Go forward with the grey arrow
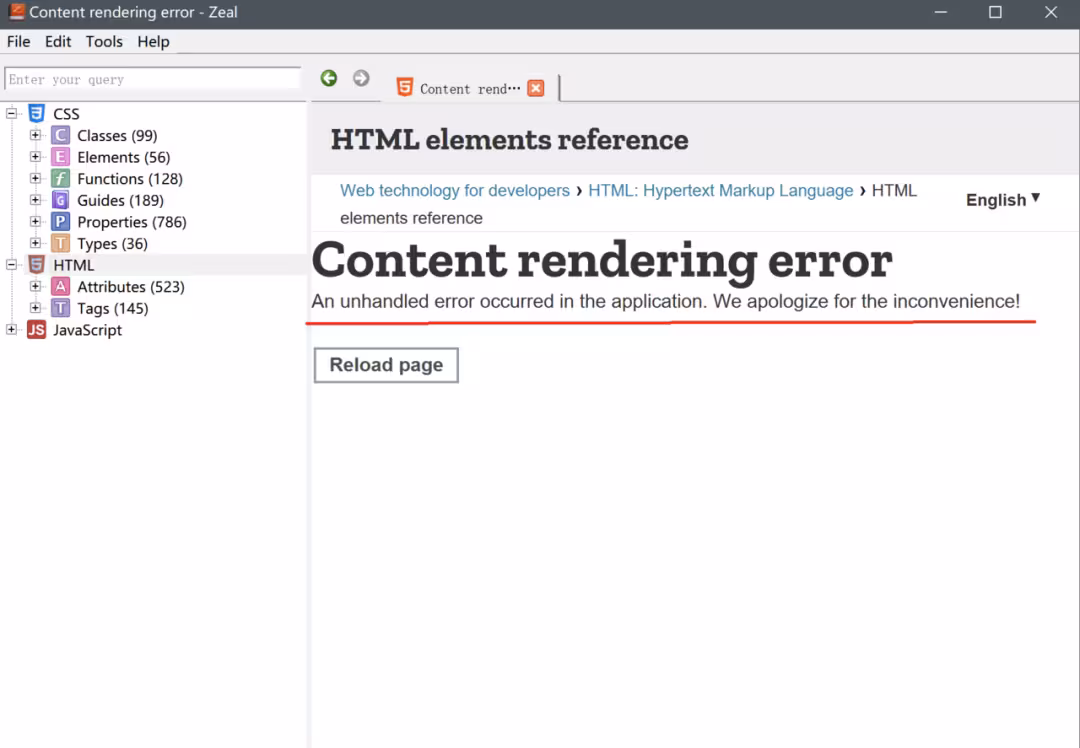1080x748 pixels. click(x=361, y=79)
